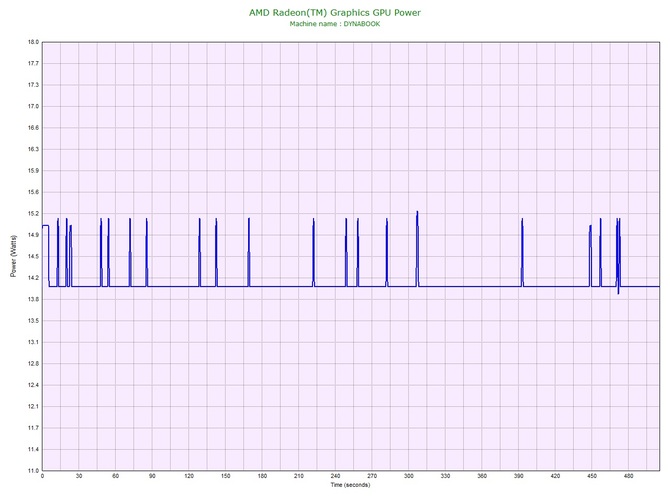Click the "Machine name : DYNABOOK" subtitle

pos(334,24)
